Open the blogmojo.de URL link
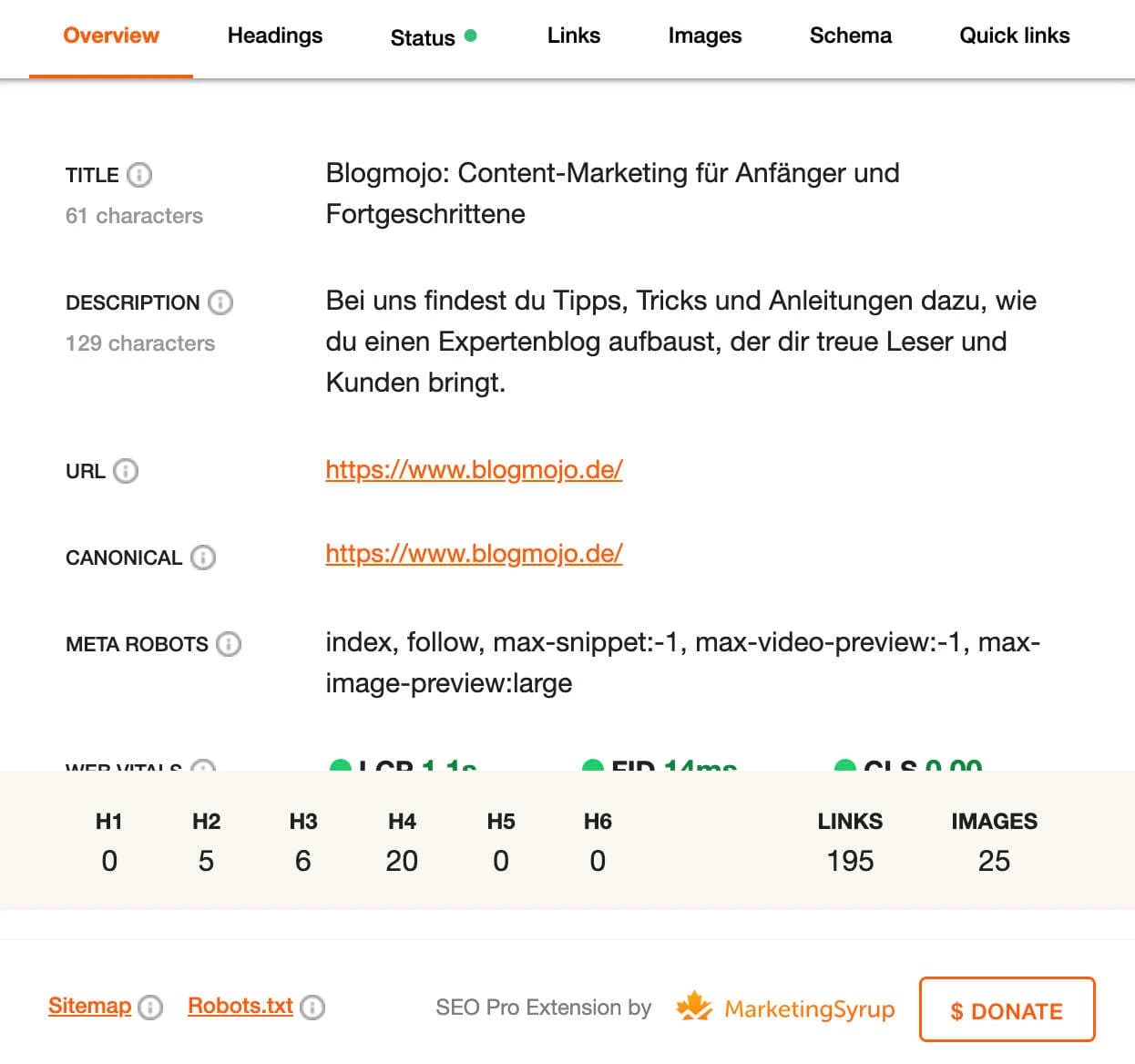This screenshot has width=1135, height=1064. (x=473, y=469)
